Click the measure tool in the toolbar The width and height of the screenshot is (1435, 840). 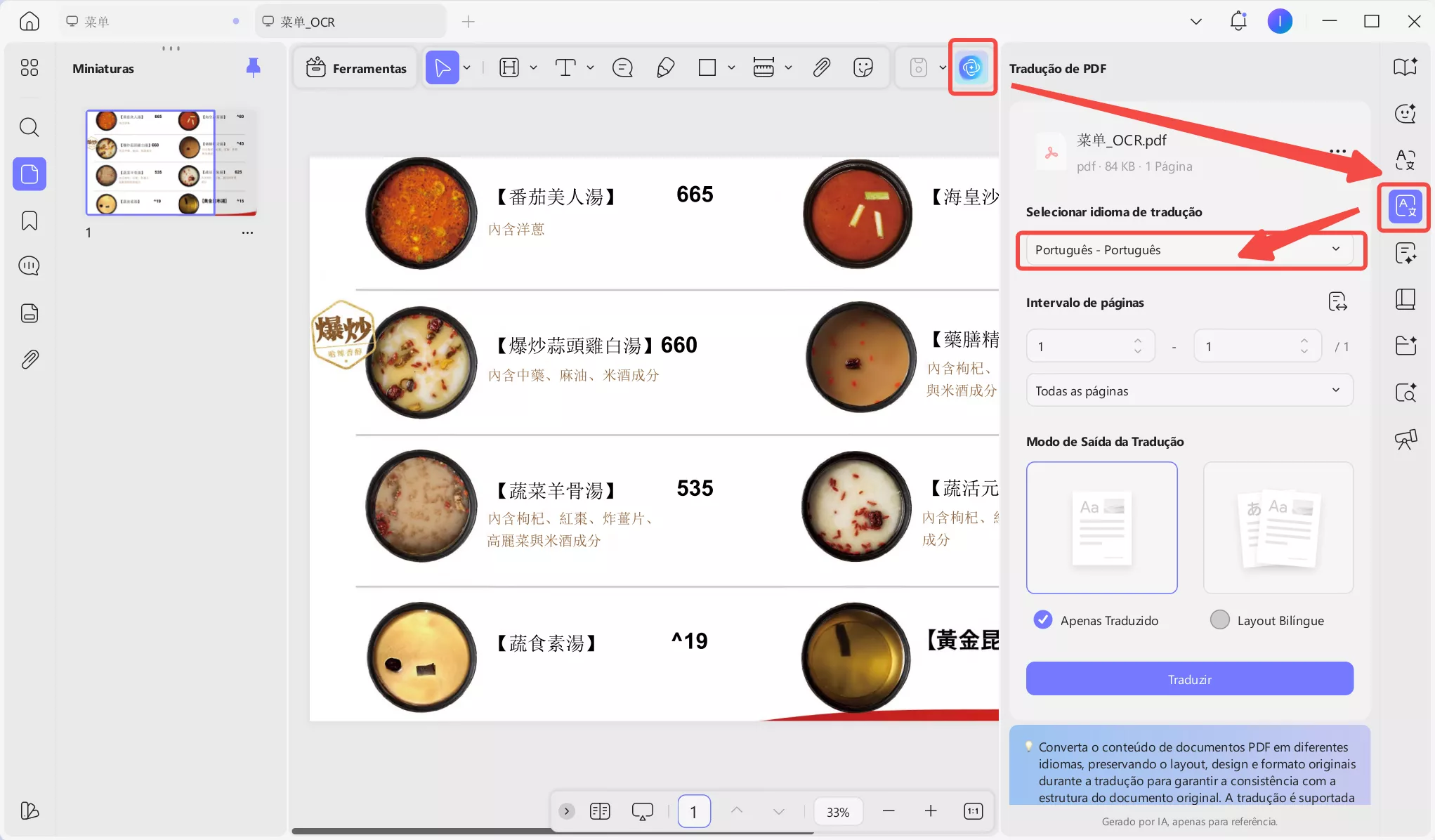tap(764, 67)
